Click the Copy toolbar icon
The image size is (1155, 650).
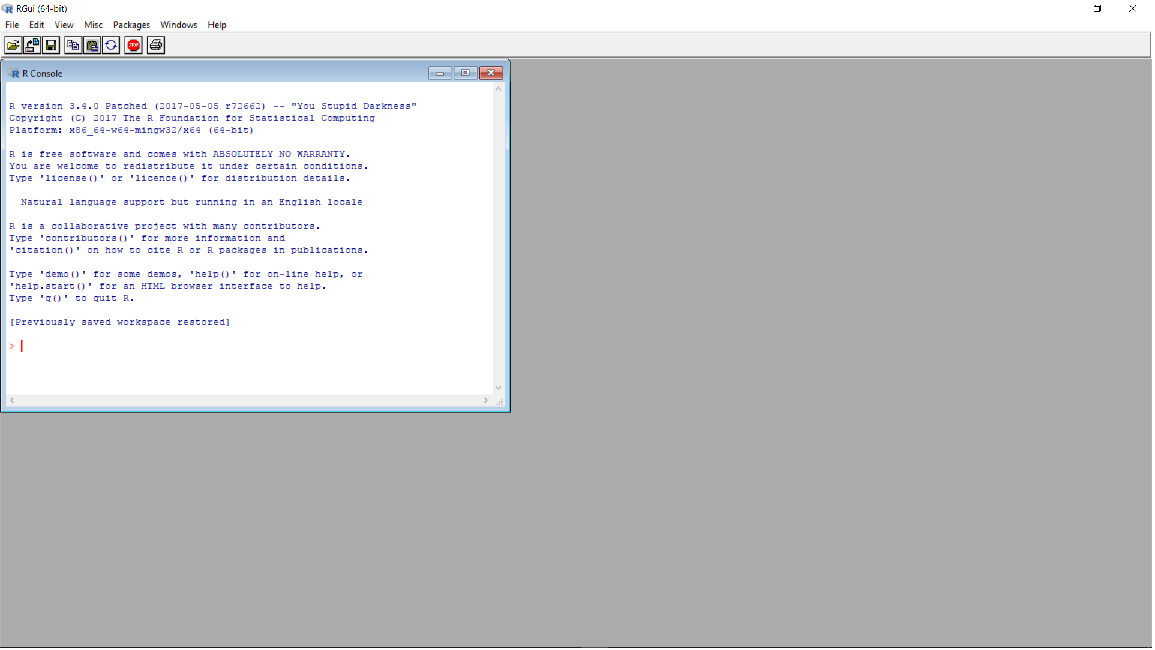(x=72, y=44)
